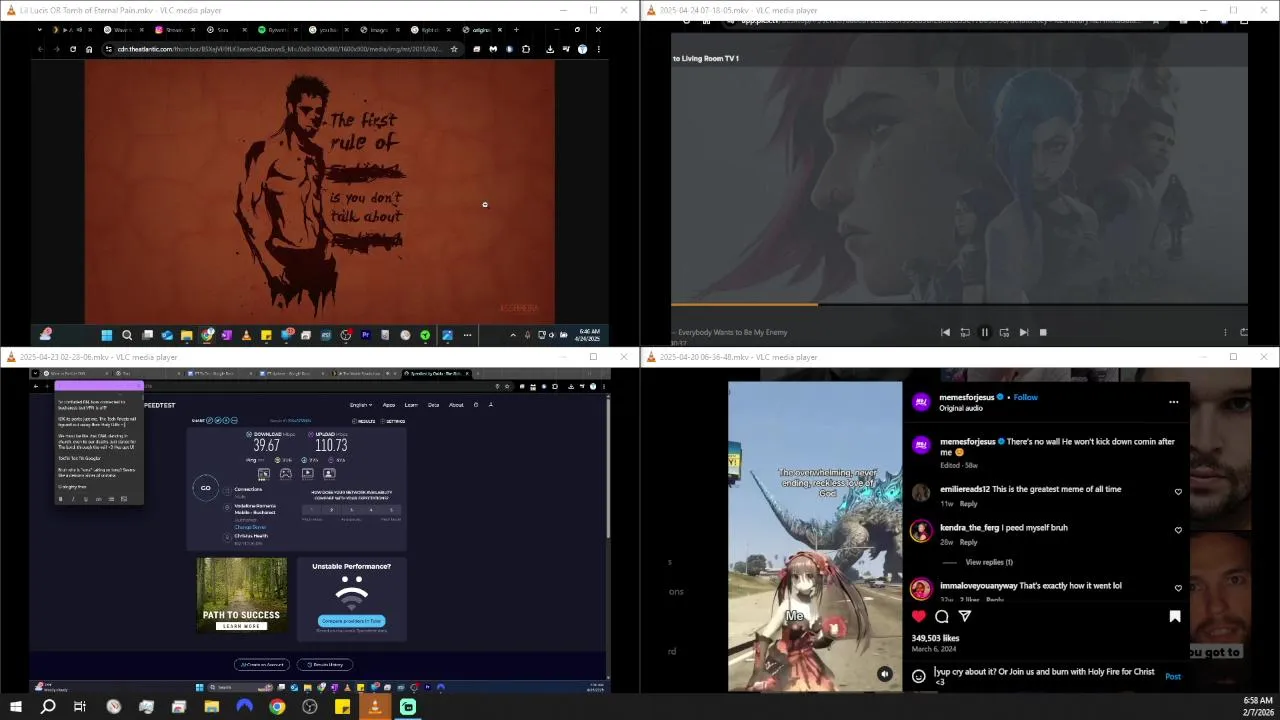
Task: Select rating 5 in Speedtest network survey
Action: pos(391,510)
